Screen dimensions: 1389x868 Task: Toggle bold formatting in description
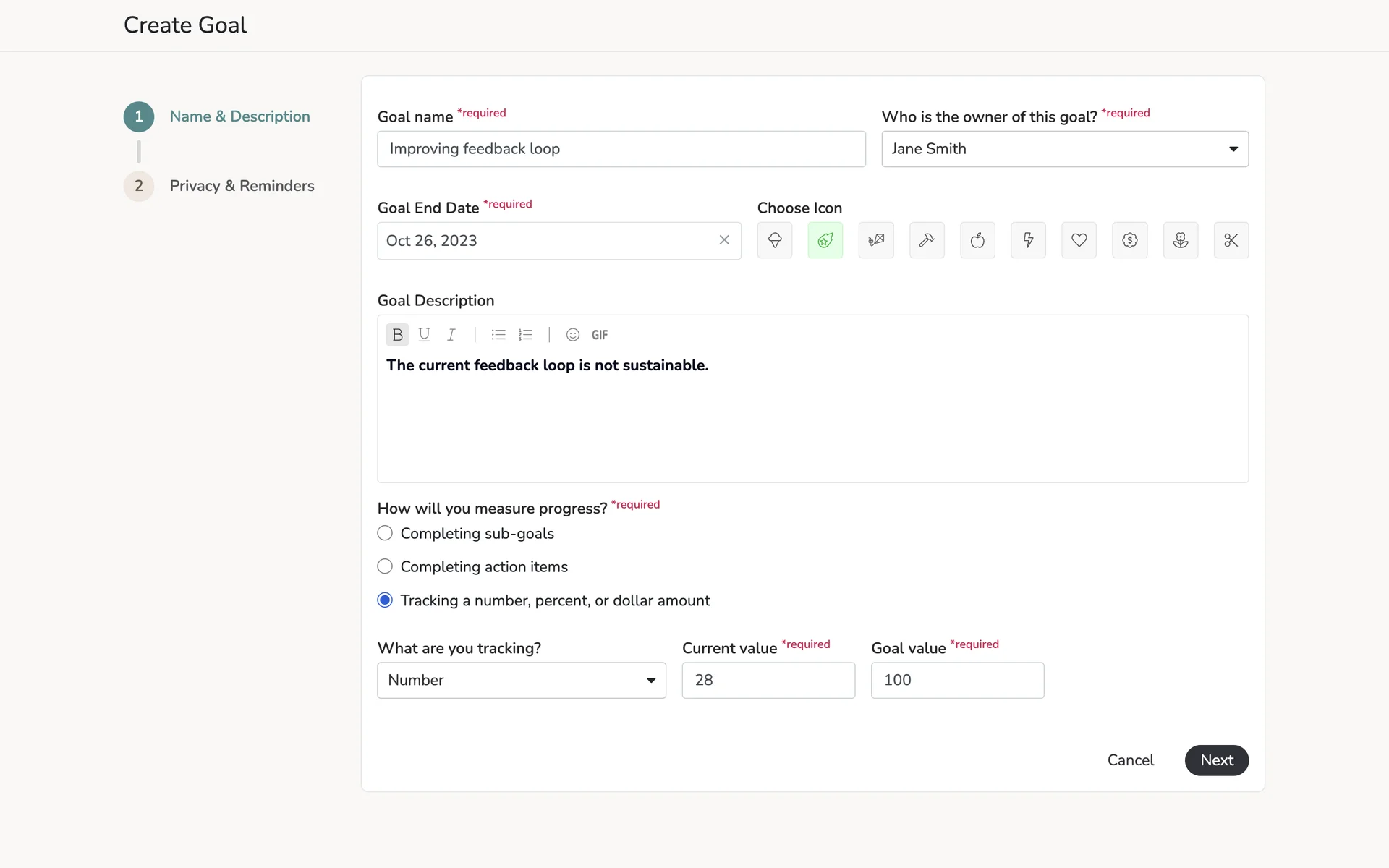397,335
